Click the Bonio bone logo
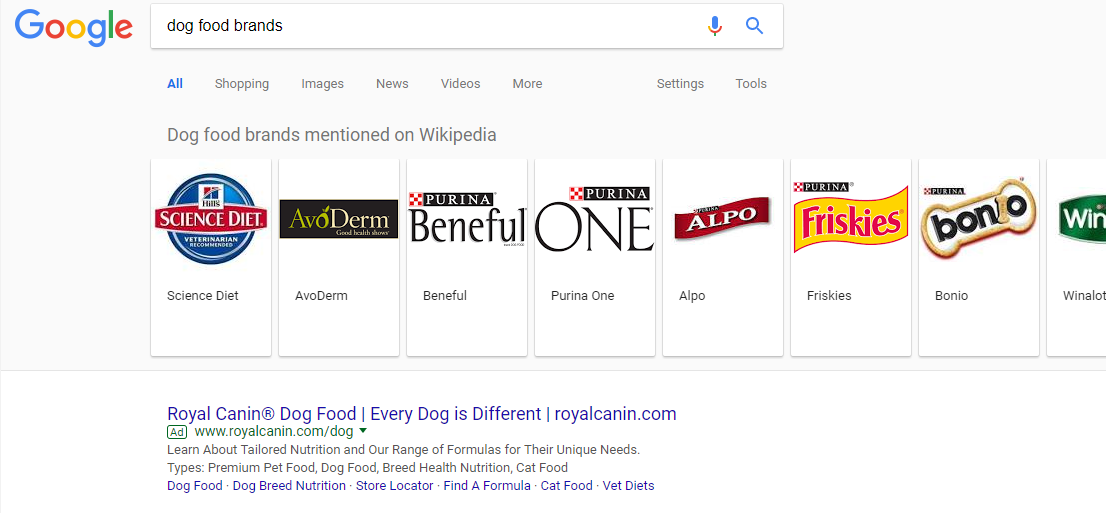 coord(979,219)
